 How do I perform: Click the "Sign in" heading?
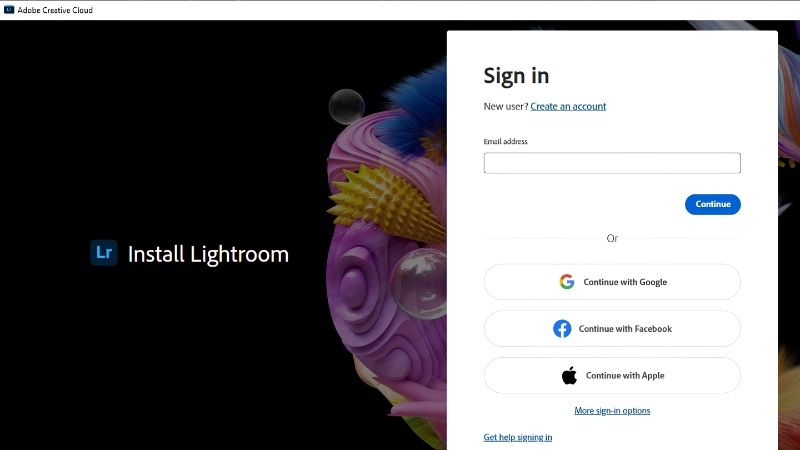[516, 76]
